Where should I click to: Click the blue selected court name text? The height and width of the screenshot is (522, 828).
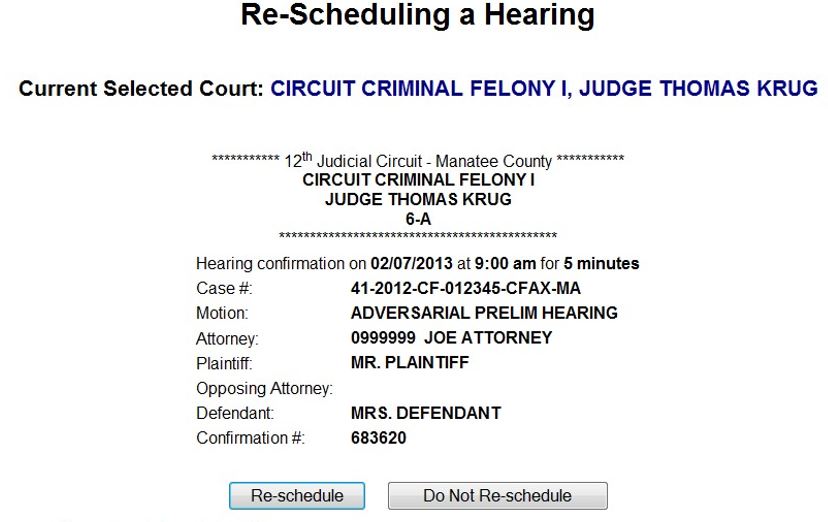544,89
